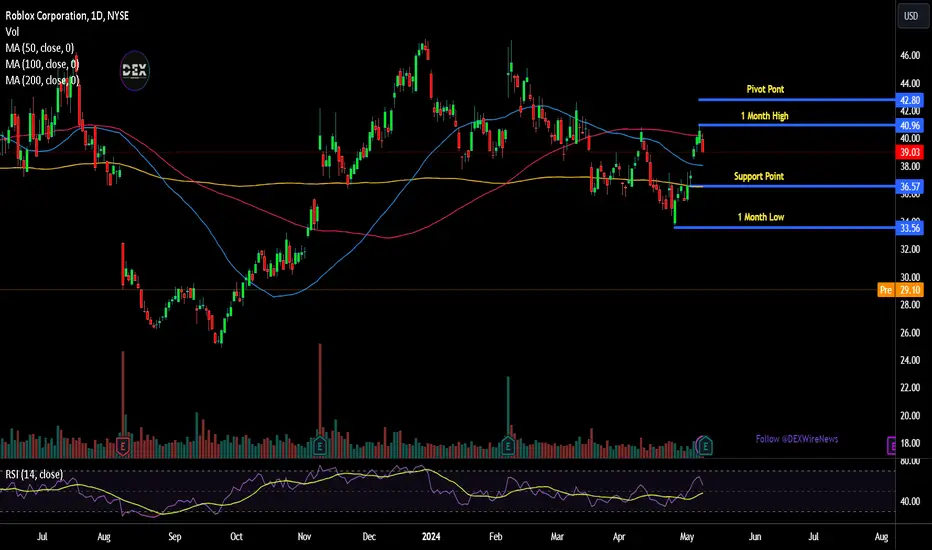
Task: Click the Mar label on time axis
Action: [x=557, y=536]
